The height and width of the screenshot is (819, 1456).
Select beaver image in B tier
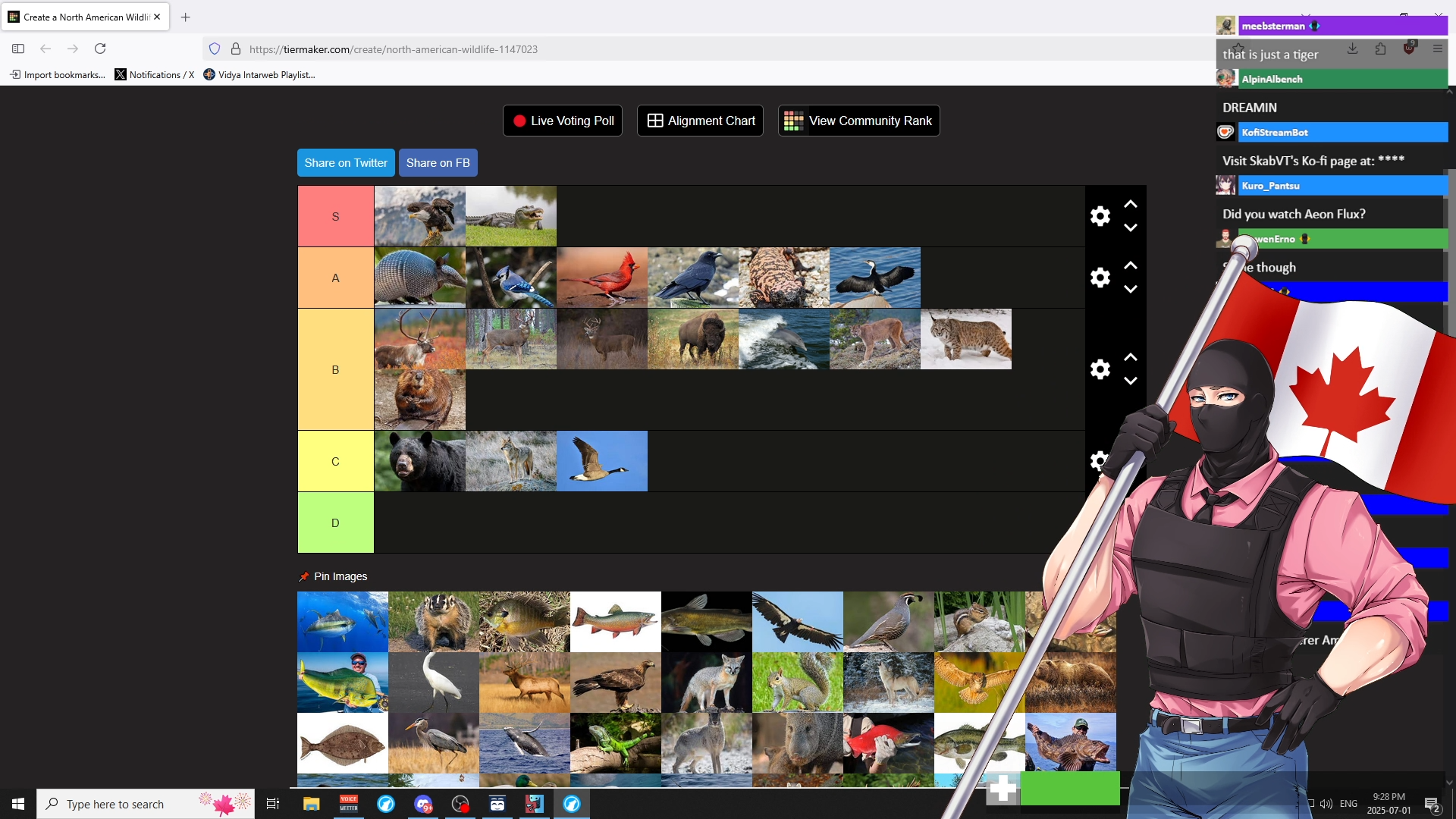420,400
